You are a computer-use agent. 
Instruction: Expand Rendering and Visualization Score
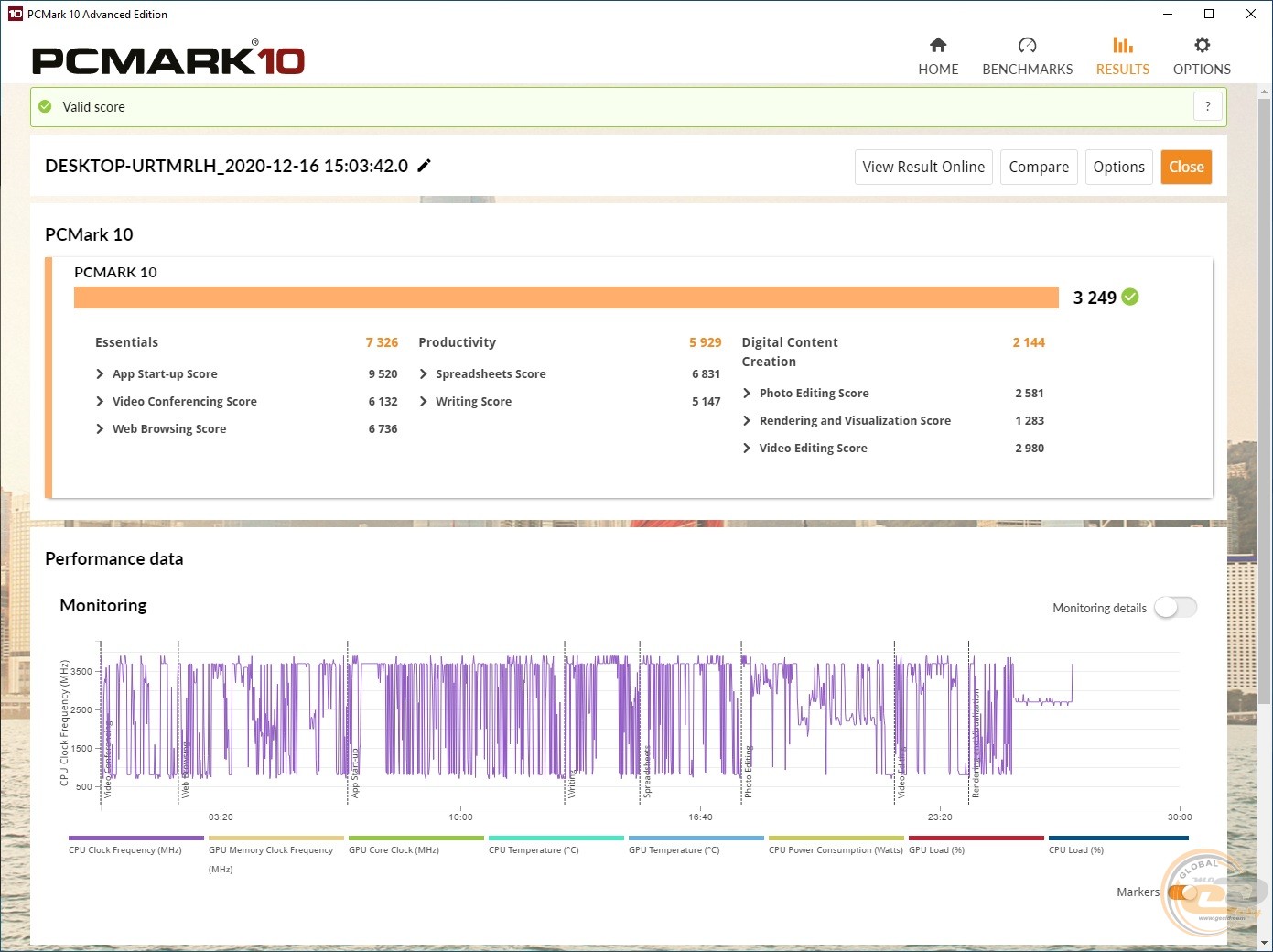coord(747,421)
